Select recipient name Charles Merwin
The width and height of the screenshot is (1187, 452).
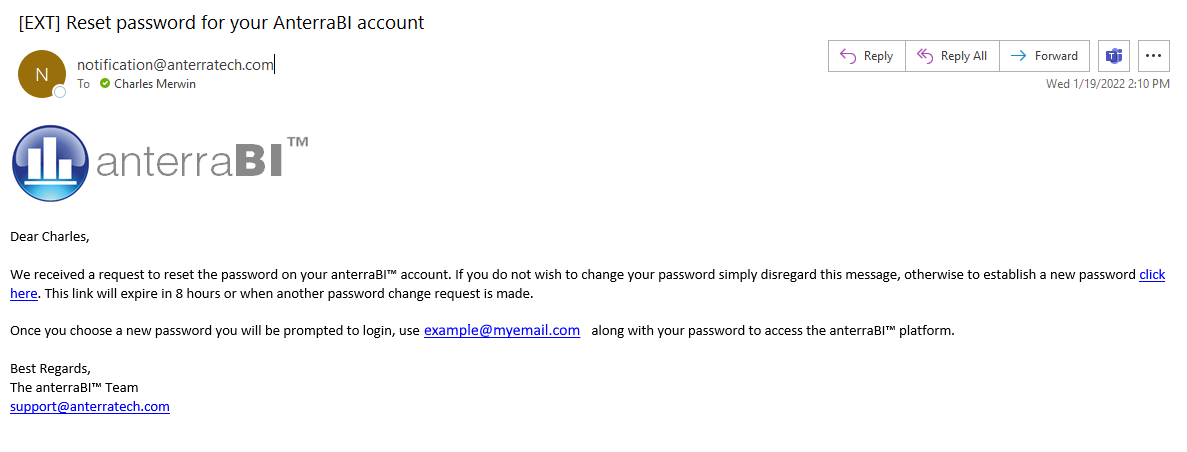click(x=154, y=84)
